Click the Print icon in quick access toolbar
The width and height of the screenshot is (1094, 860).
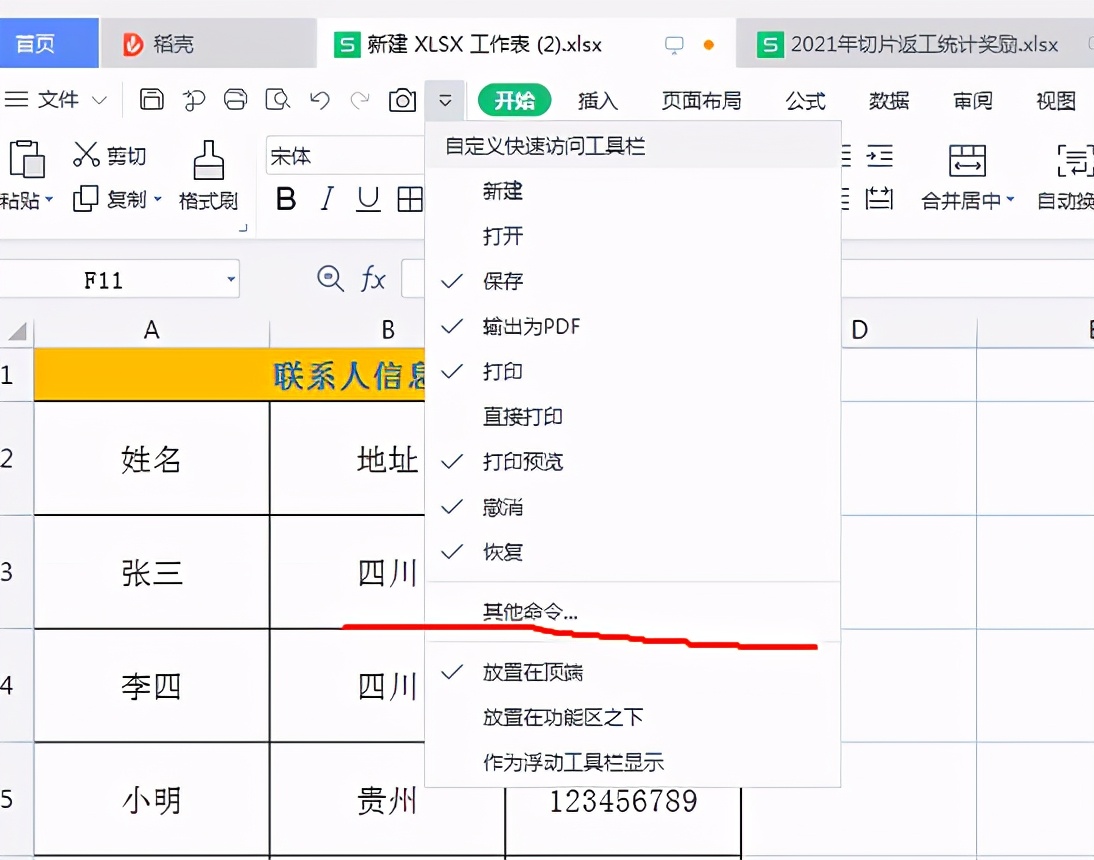235,100
